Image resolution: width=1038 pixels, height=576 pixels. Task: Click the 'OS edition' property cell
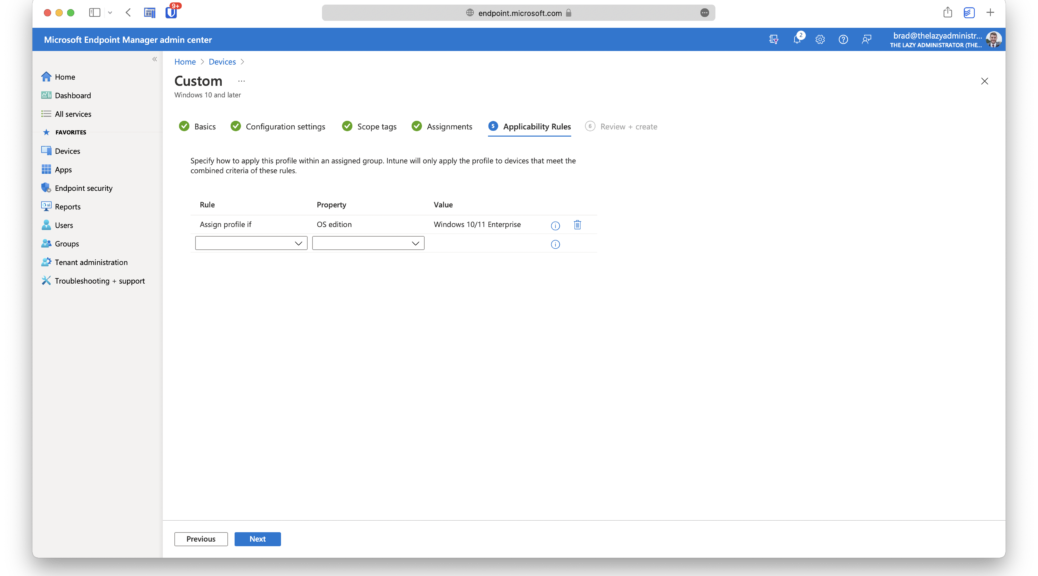pyautogui.click(x=334, y=224)
